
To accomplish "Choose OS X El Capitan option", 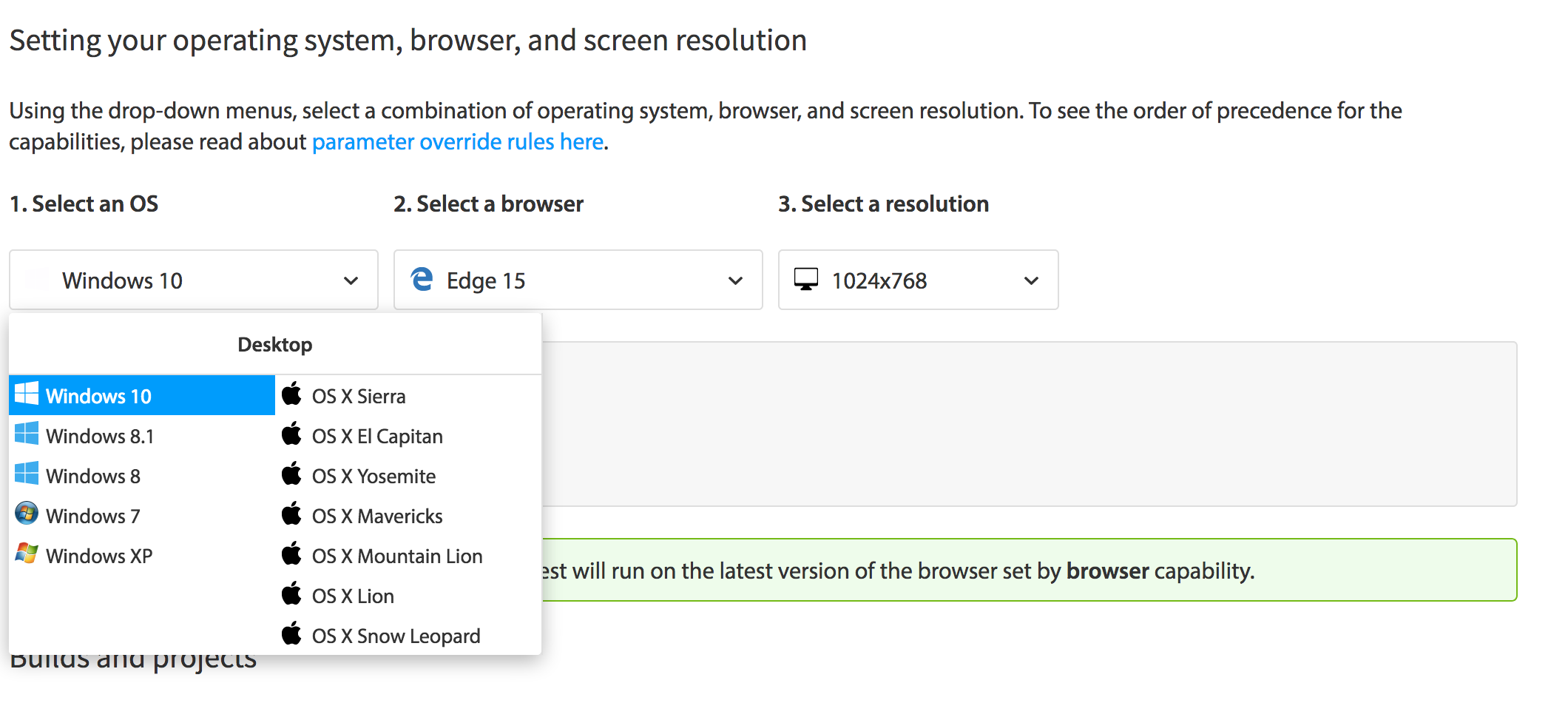I will pos(377,437).
